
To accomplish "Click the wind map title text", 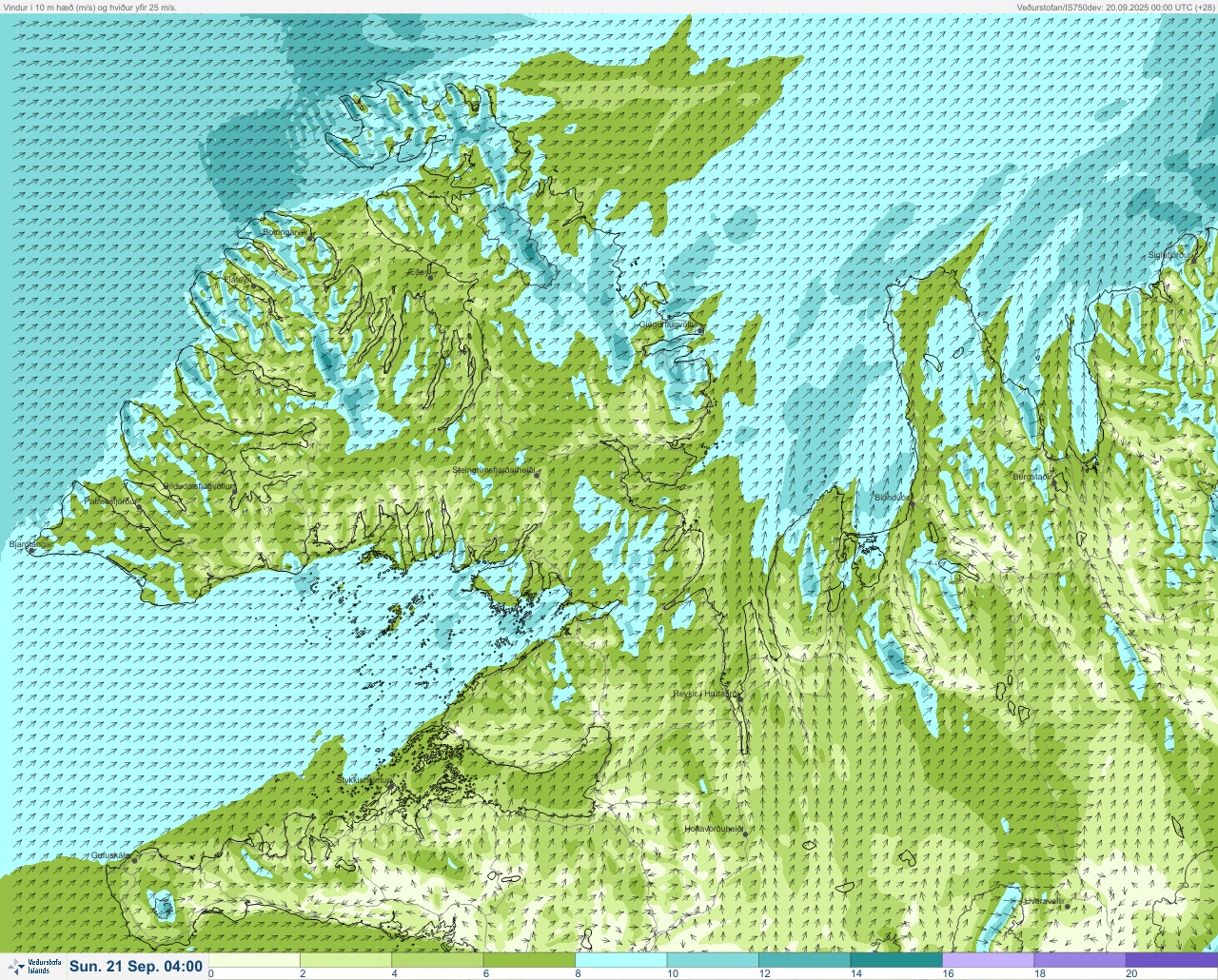I will [x=90, y=7].
